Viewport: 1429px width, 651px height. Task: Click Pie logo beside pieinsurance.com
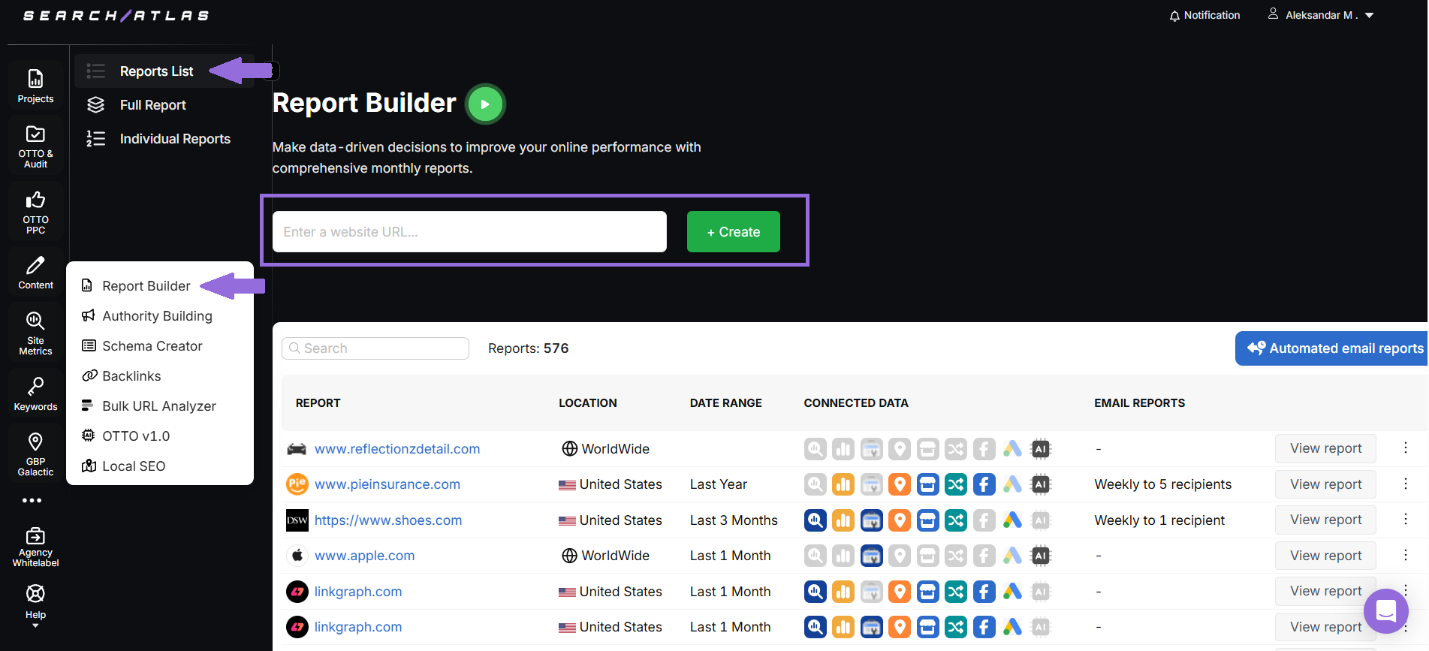coord(297,484)
